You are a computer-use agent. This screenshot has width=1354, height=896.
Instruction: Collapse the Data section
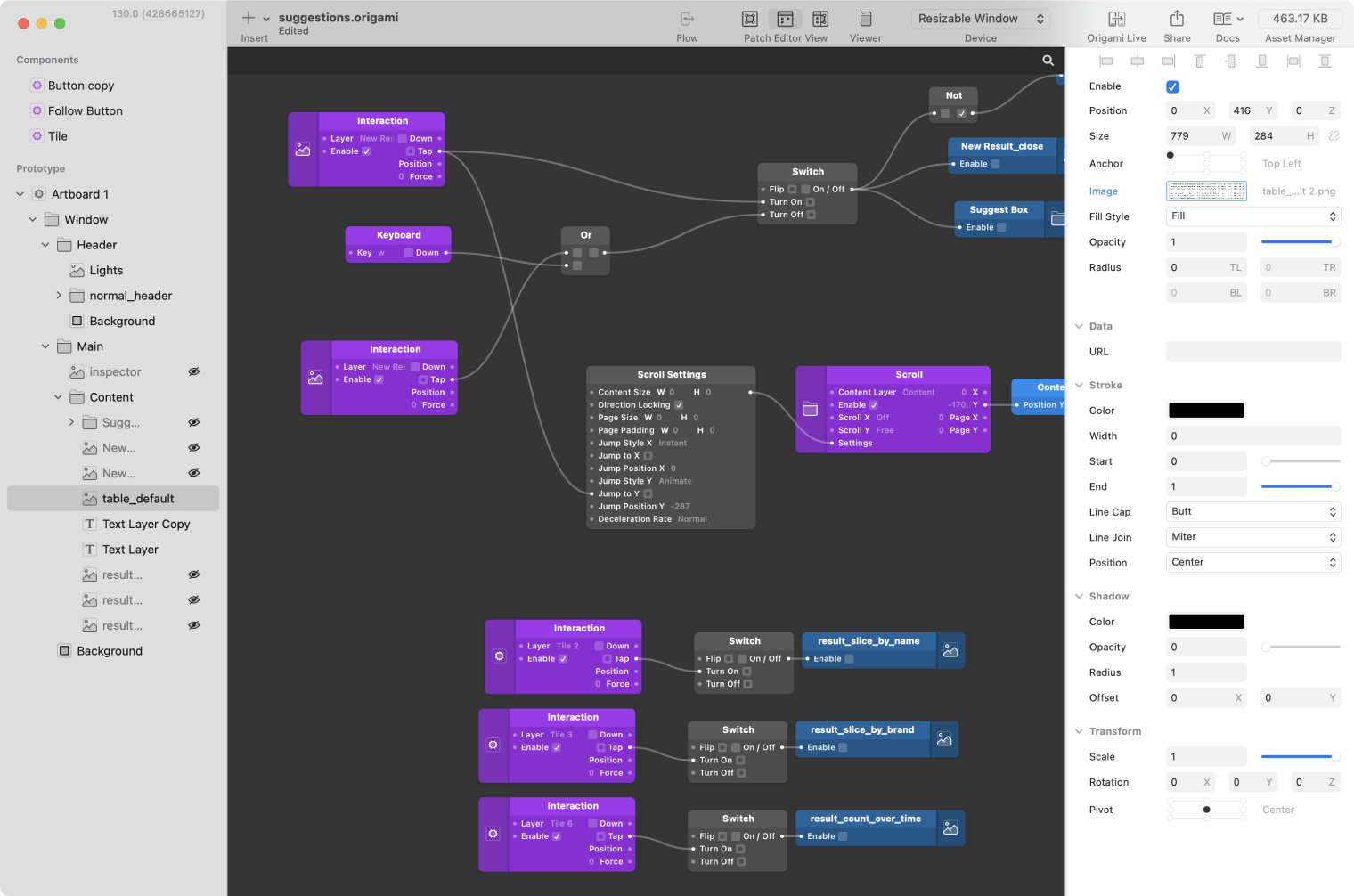1079,327
